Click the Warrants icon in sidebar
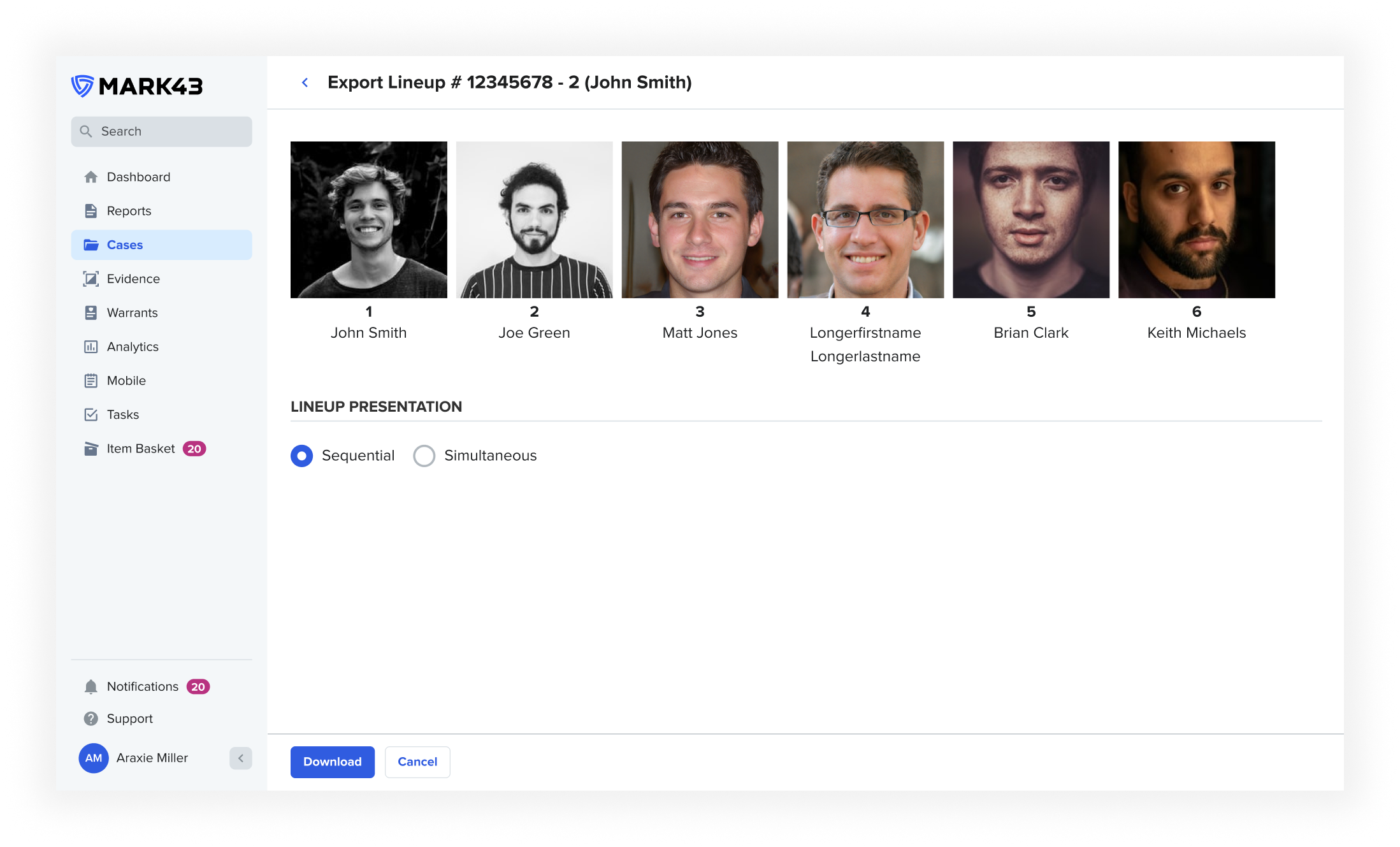 [91, 313]
